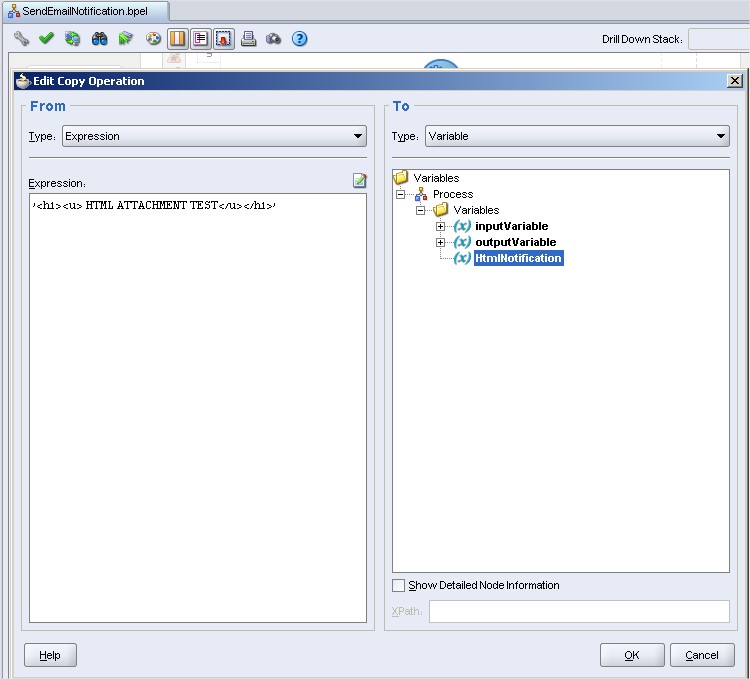Click the green checkmark validate icon

coord(46,39)
